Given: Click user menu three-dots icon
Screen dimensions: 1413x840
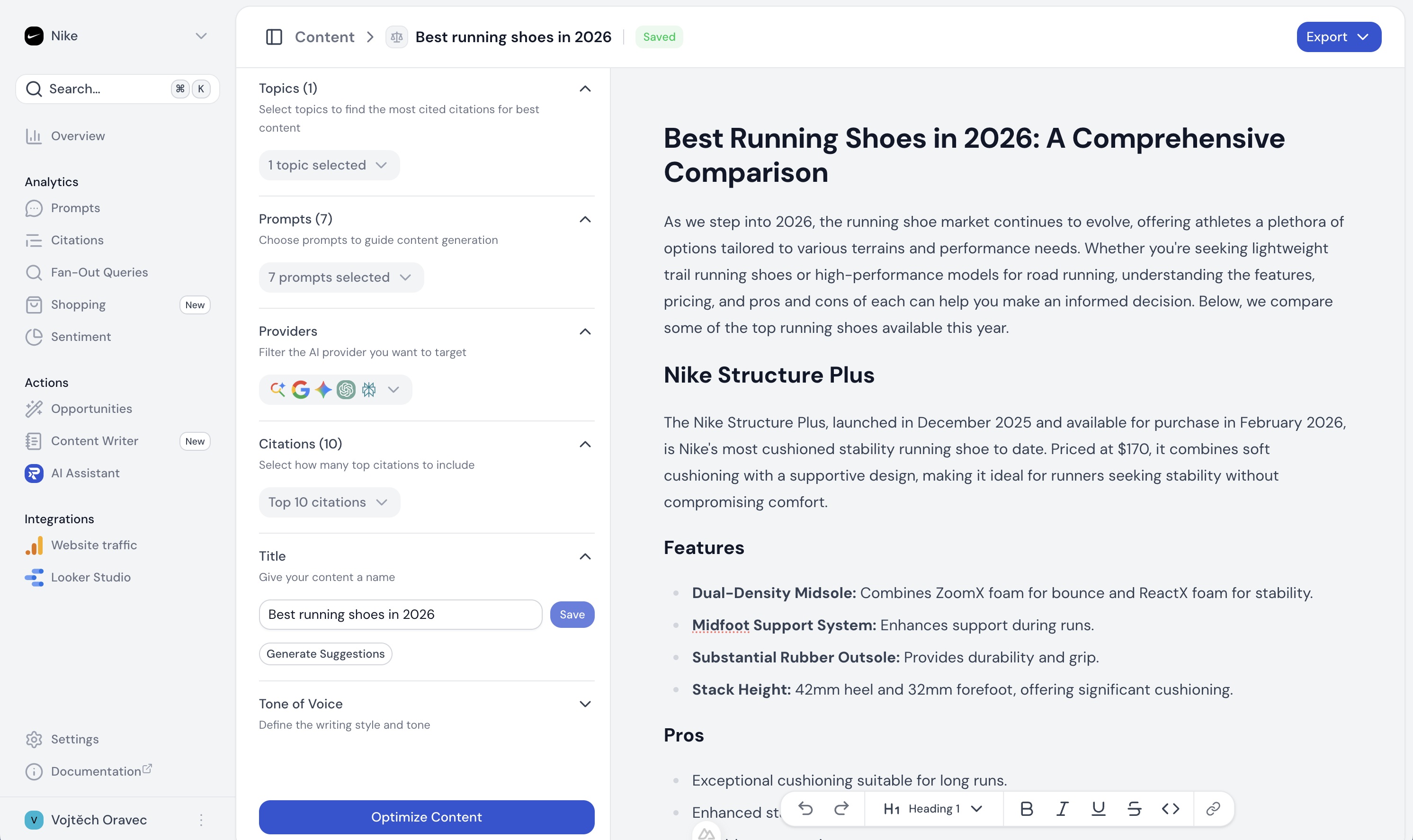Looking at the screenshot, I should click(201, 820).
